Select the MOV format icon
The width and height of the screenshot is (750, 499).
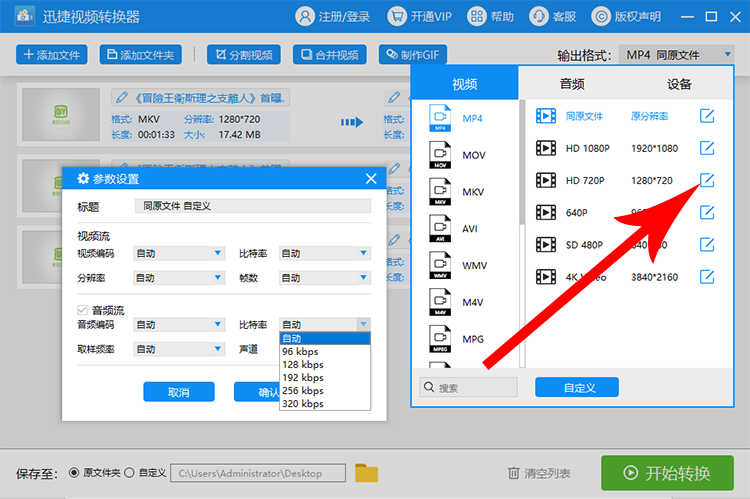pos(440,155)
